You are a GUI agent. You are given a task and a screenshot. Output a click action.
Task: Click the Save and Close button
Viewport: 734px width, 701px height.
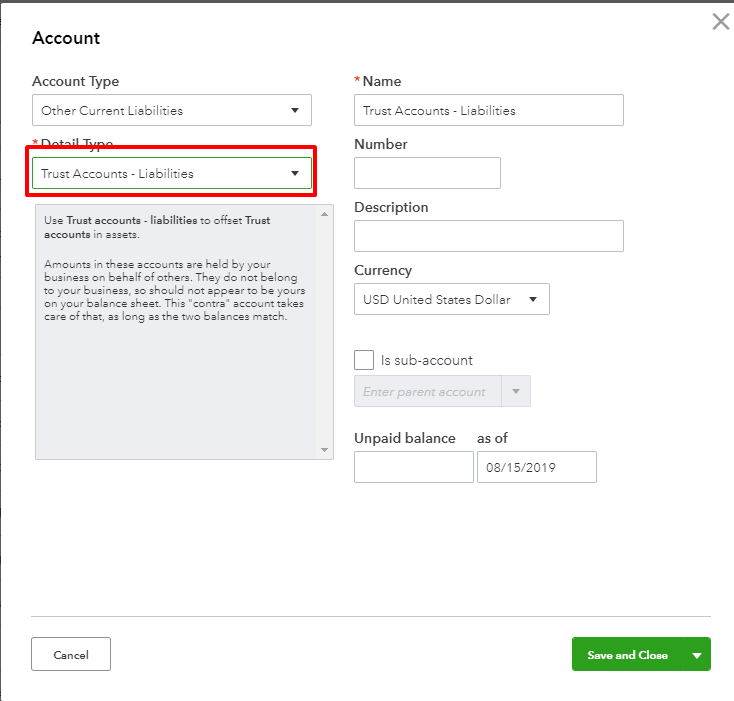point(627,655)
